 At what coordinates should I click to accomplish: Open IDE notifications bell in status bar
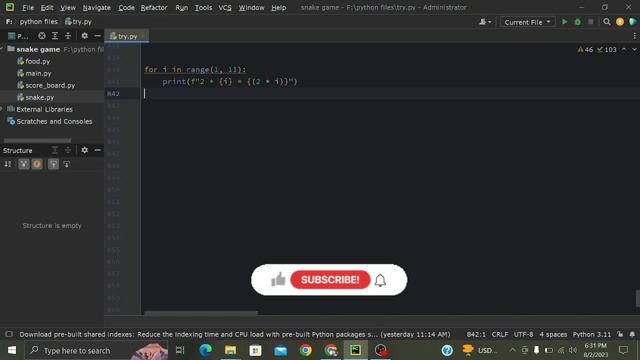[x=632, y=334]
